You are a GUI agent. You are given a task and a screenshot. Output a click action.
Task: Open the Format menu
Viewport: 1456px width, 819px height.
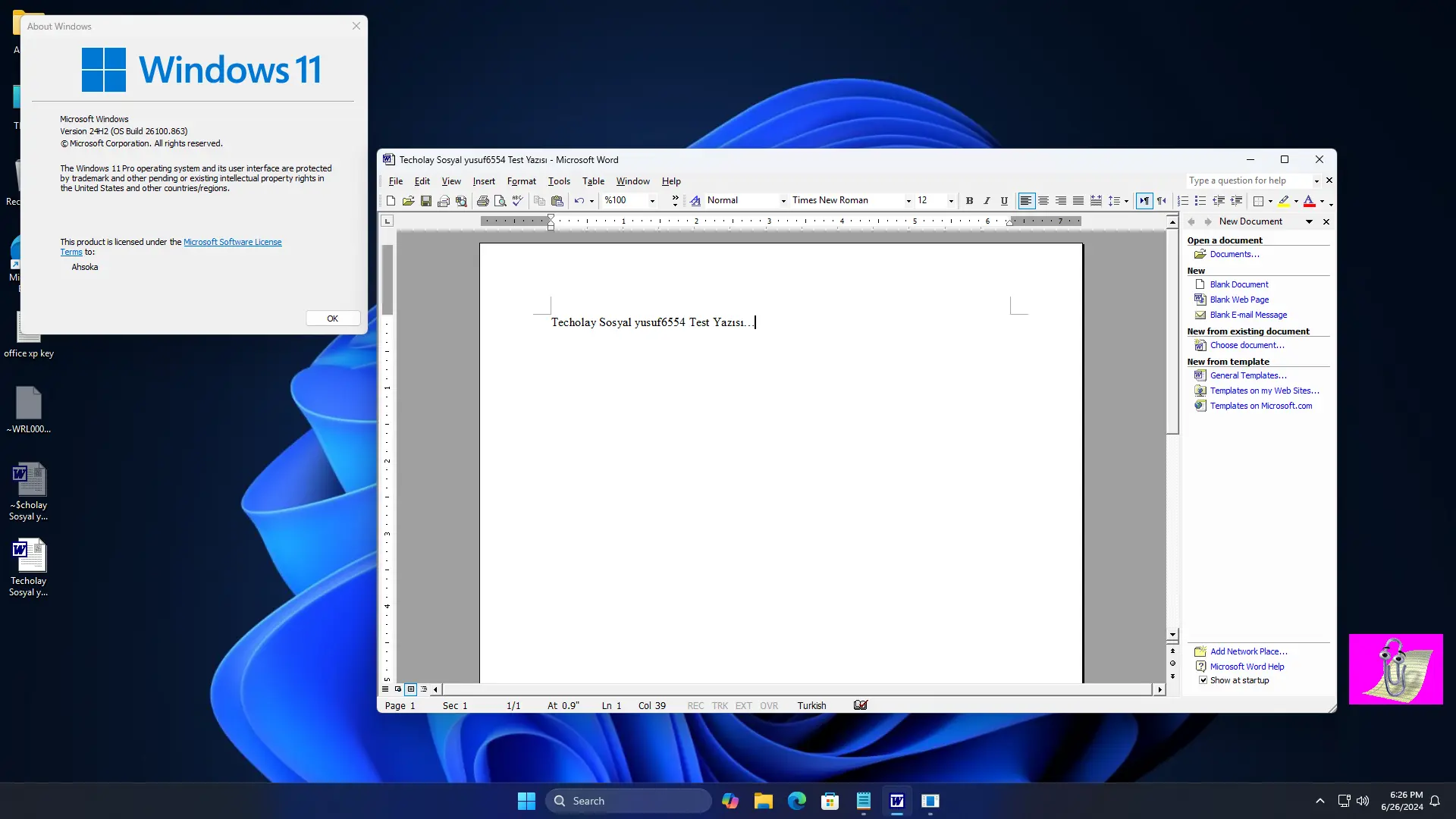(522, 181)
